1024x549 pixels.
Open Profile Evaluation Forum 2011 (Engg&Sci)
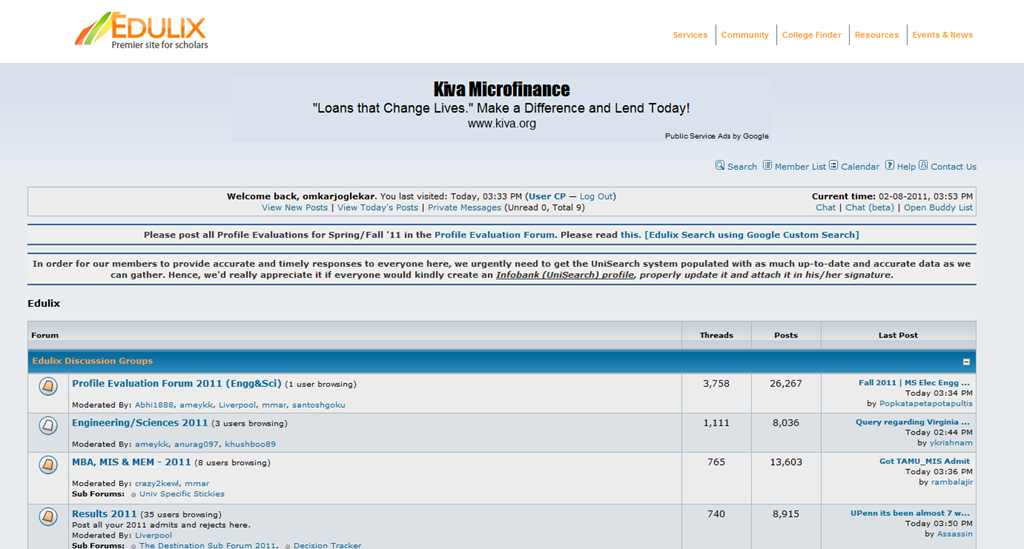[176, 384]
